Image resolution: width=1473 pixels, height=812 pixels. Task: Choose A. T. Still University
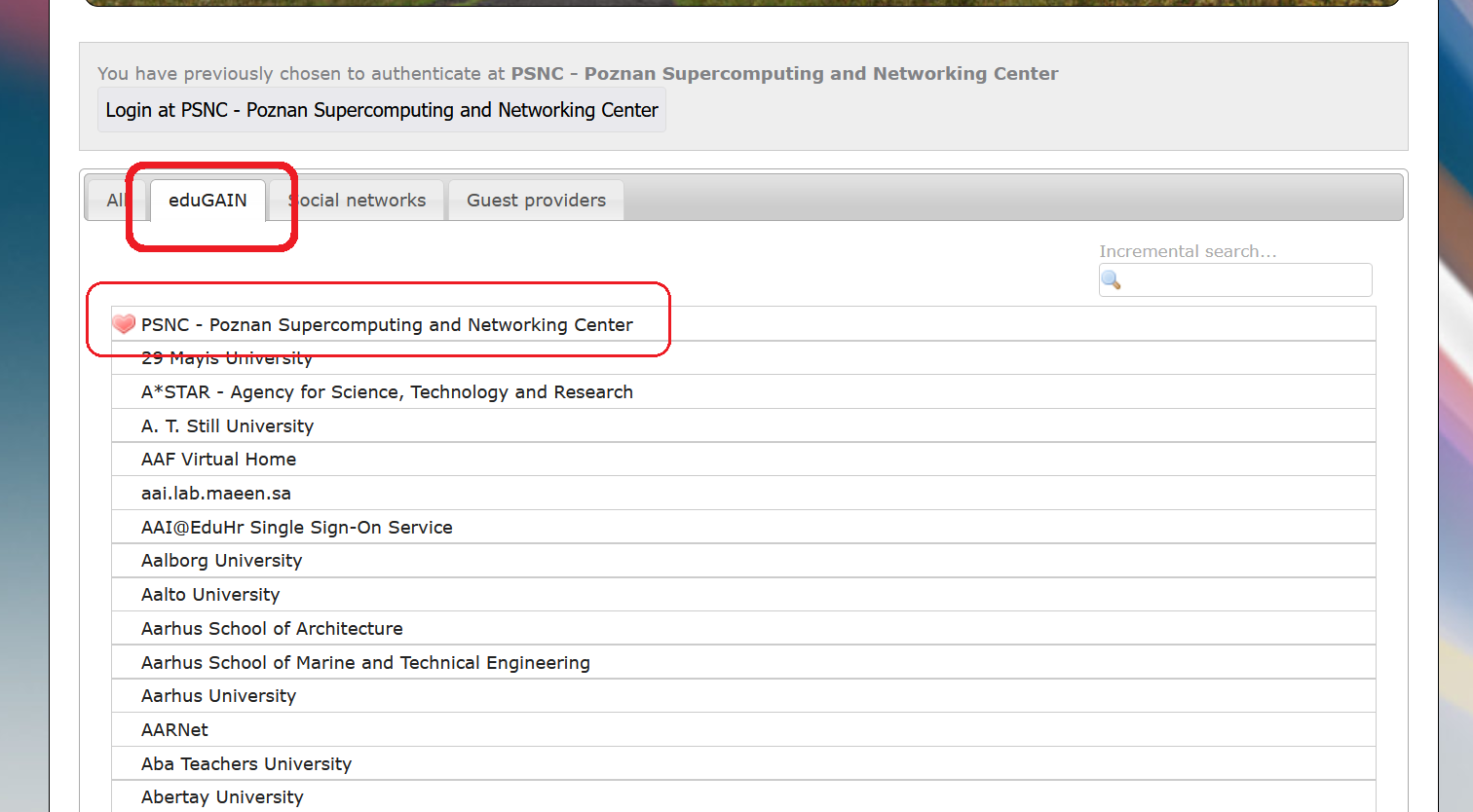[x=743, y=426]
